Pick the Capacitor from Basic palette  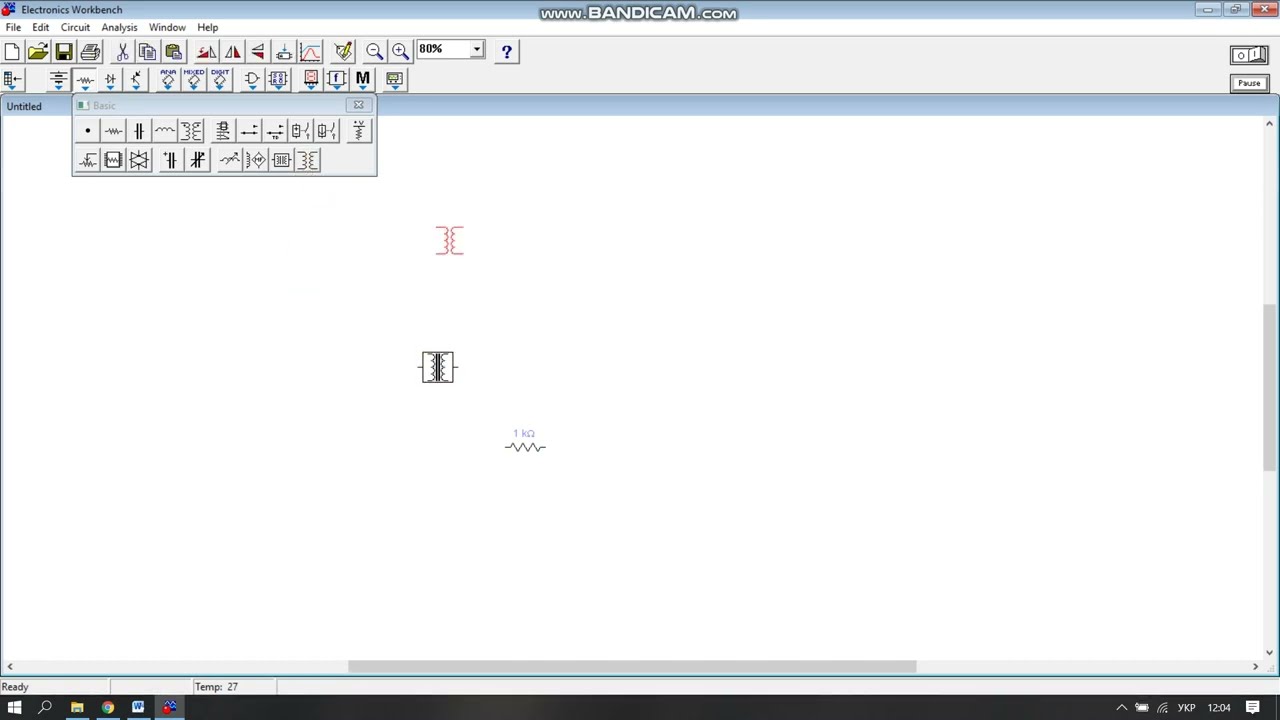coord(139,131)
